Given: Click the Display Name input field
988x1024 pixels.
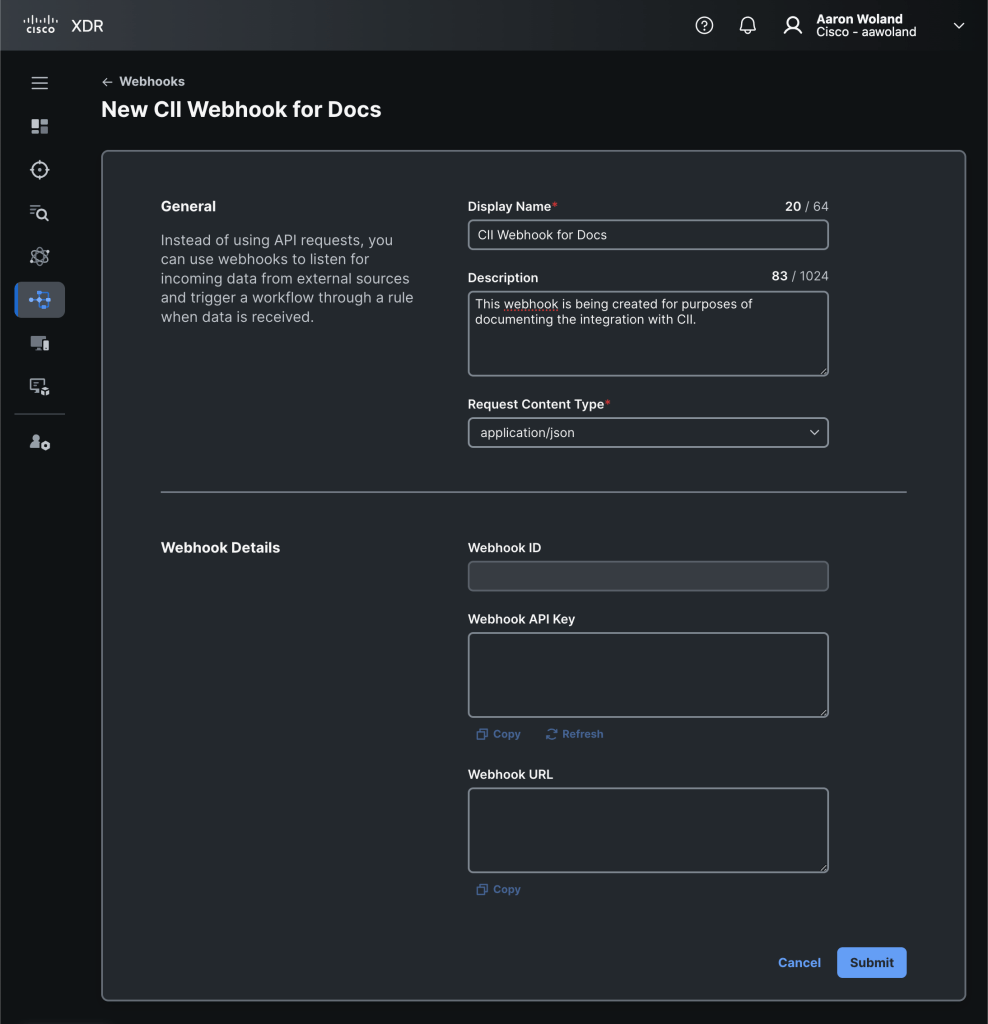Looking at the screenshot, I should [648, 234].
